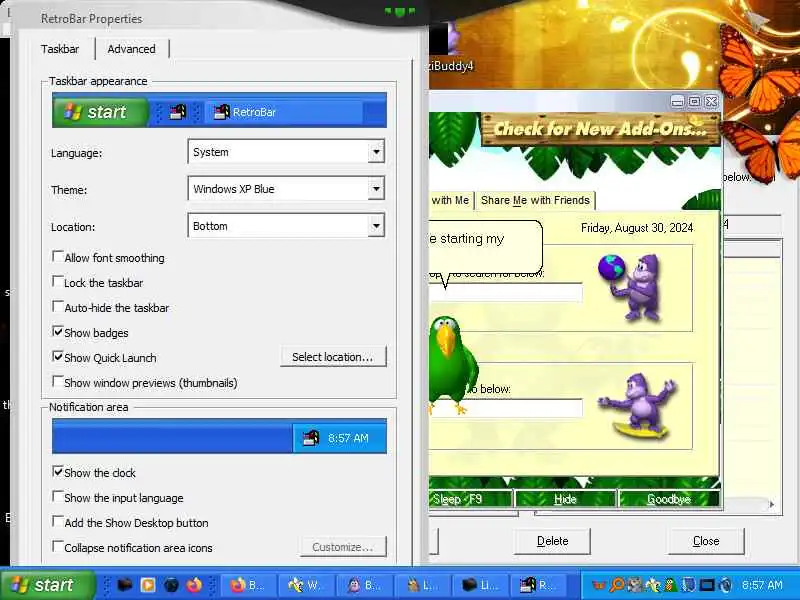Click the orange magnifier tray icon
This screenshot has width=800, height=600.
(617, 585)
